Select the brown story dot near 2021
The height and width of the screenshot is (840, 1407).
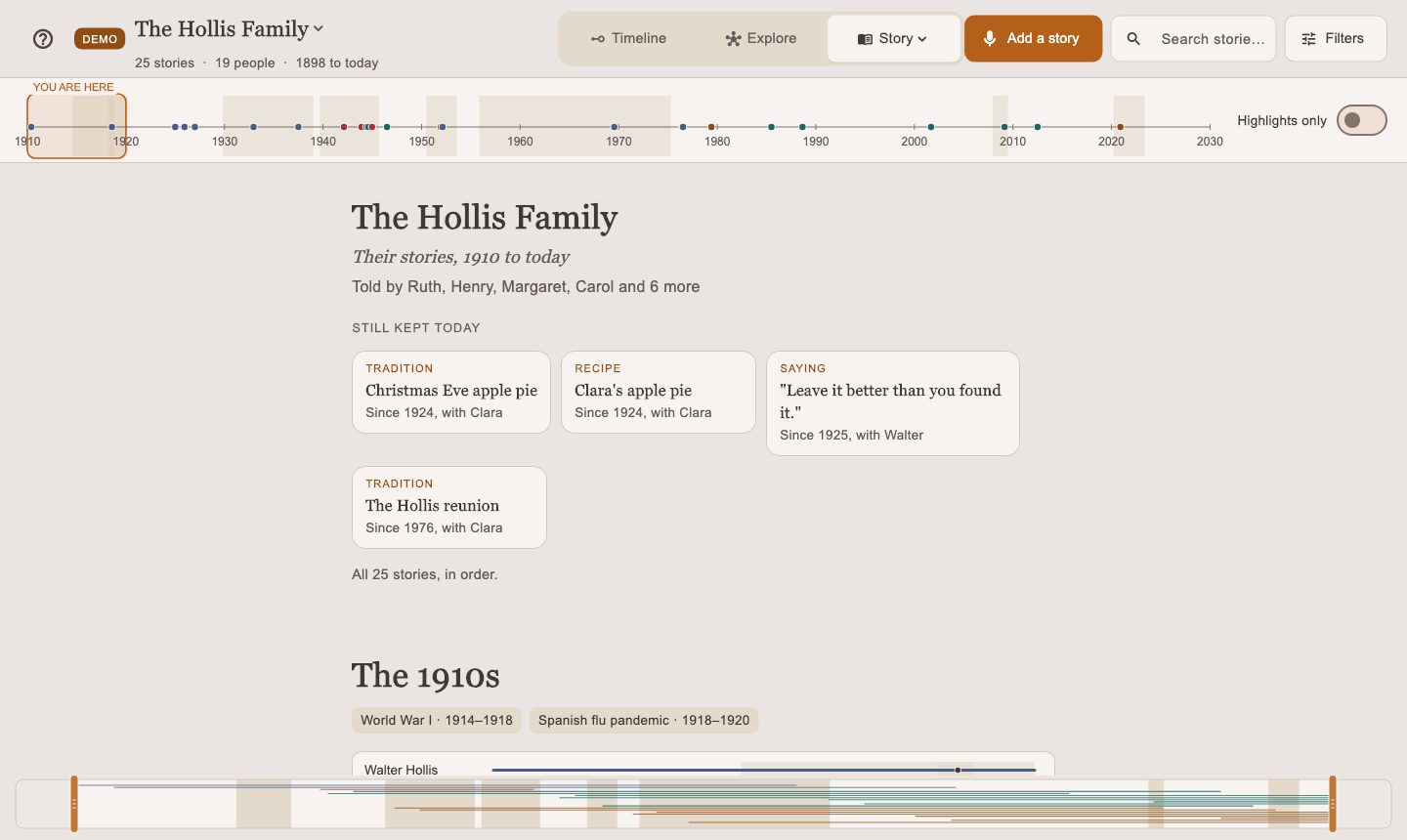1120,127
